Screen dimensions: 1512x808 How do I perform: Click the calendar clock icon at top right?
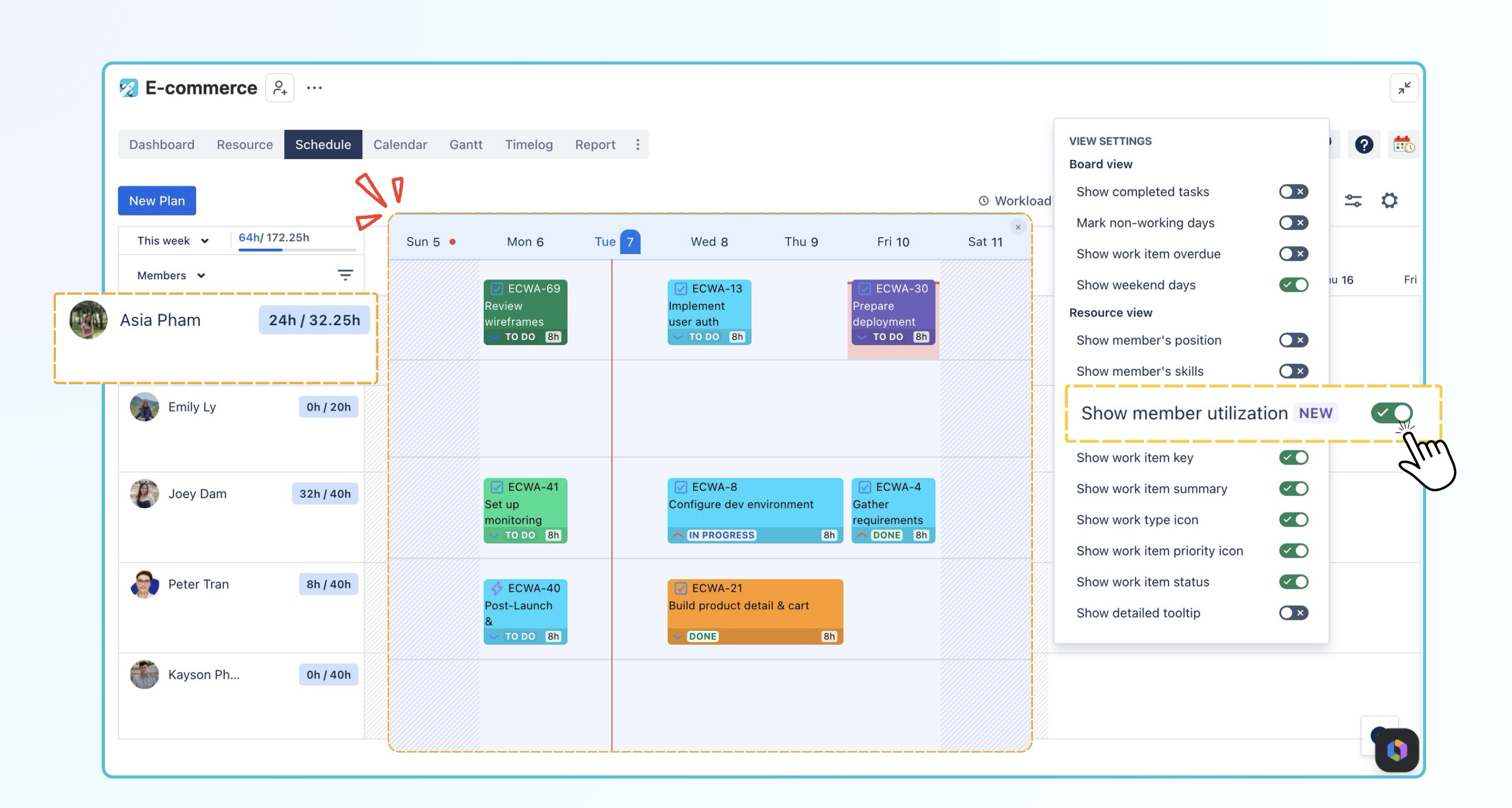click(1403, 144)
